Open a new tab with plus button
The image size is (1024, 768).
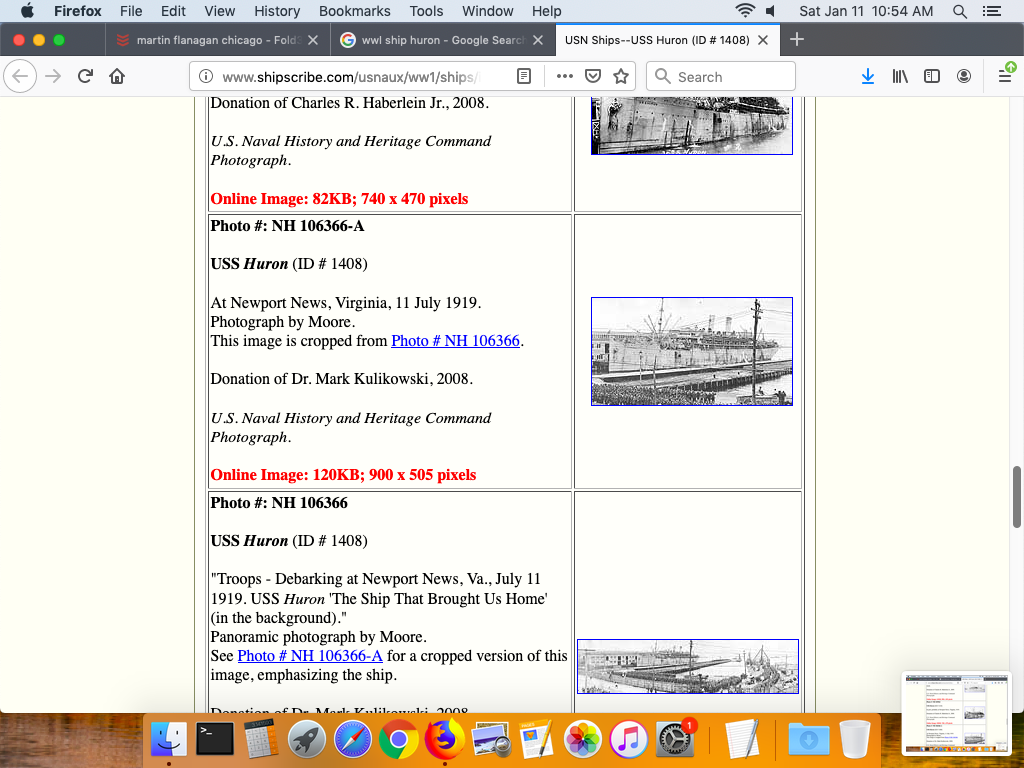pyautogui.click(x=797, y=40)
